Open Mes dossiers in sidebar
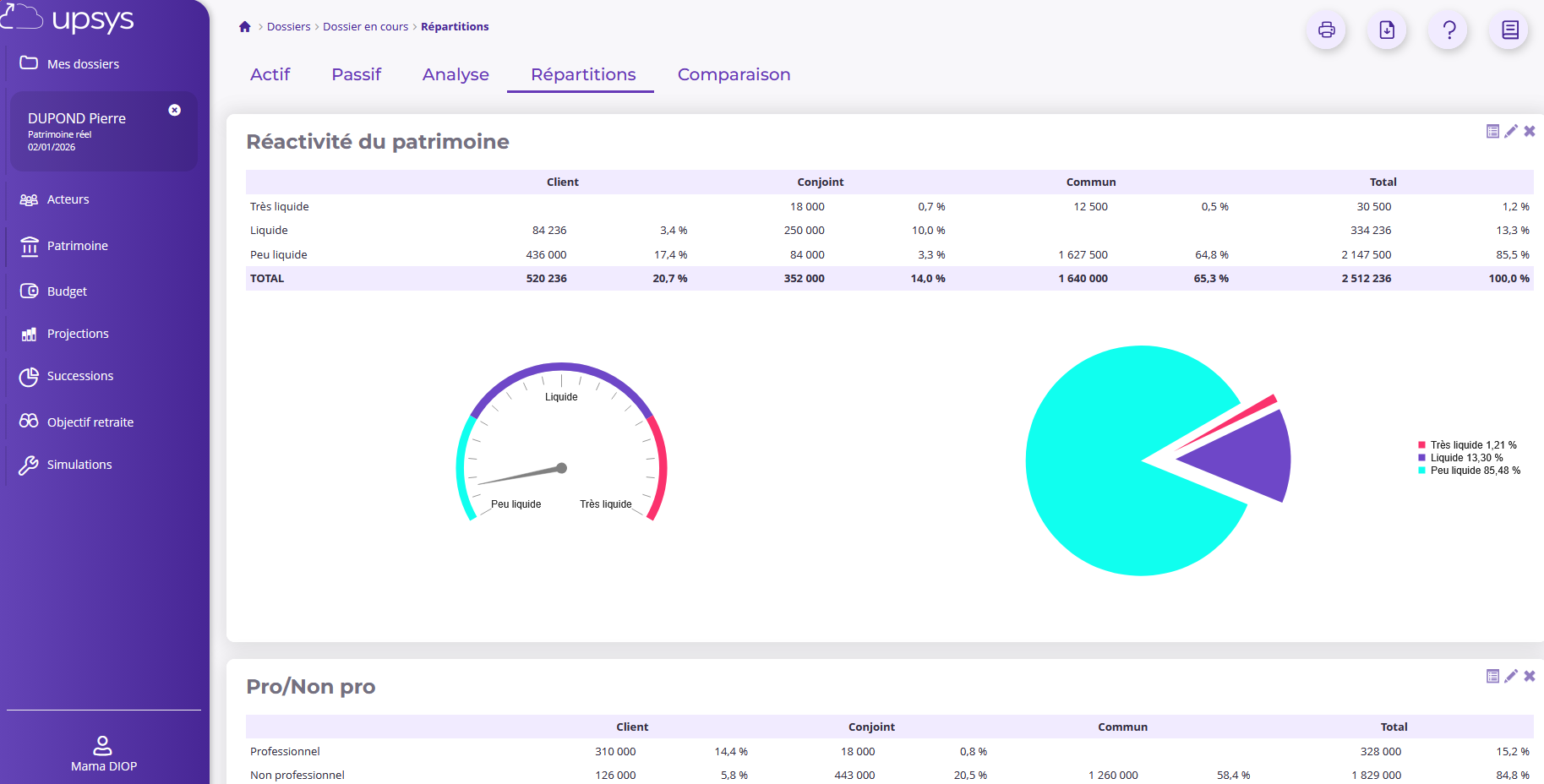The image size is (1544, 784). pyautogui.click(x=83, y=64)
